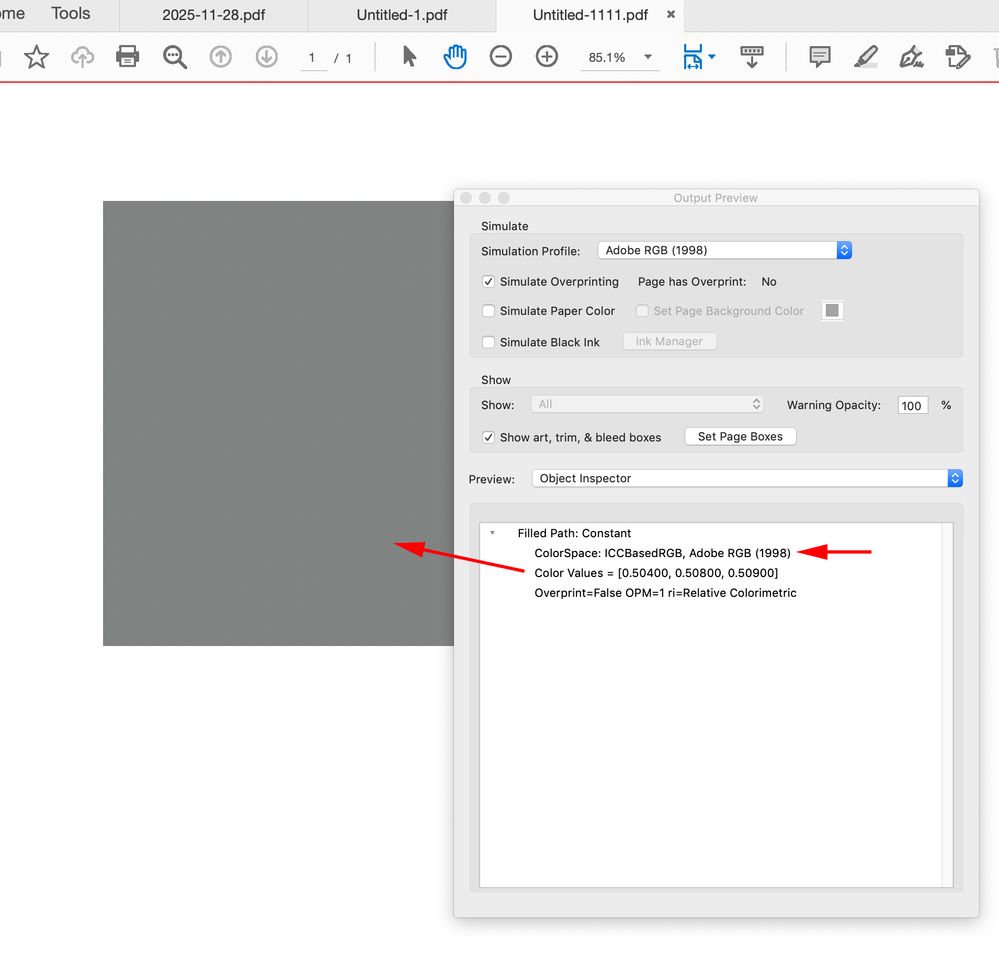Select the Untitled-1111.pdf tab
This screenshot has height=973, width=999.
[590, 15]
